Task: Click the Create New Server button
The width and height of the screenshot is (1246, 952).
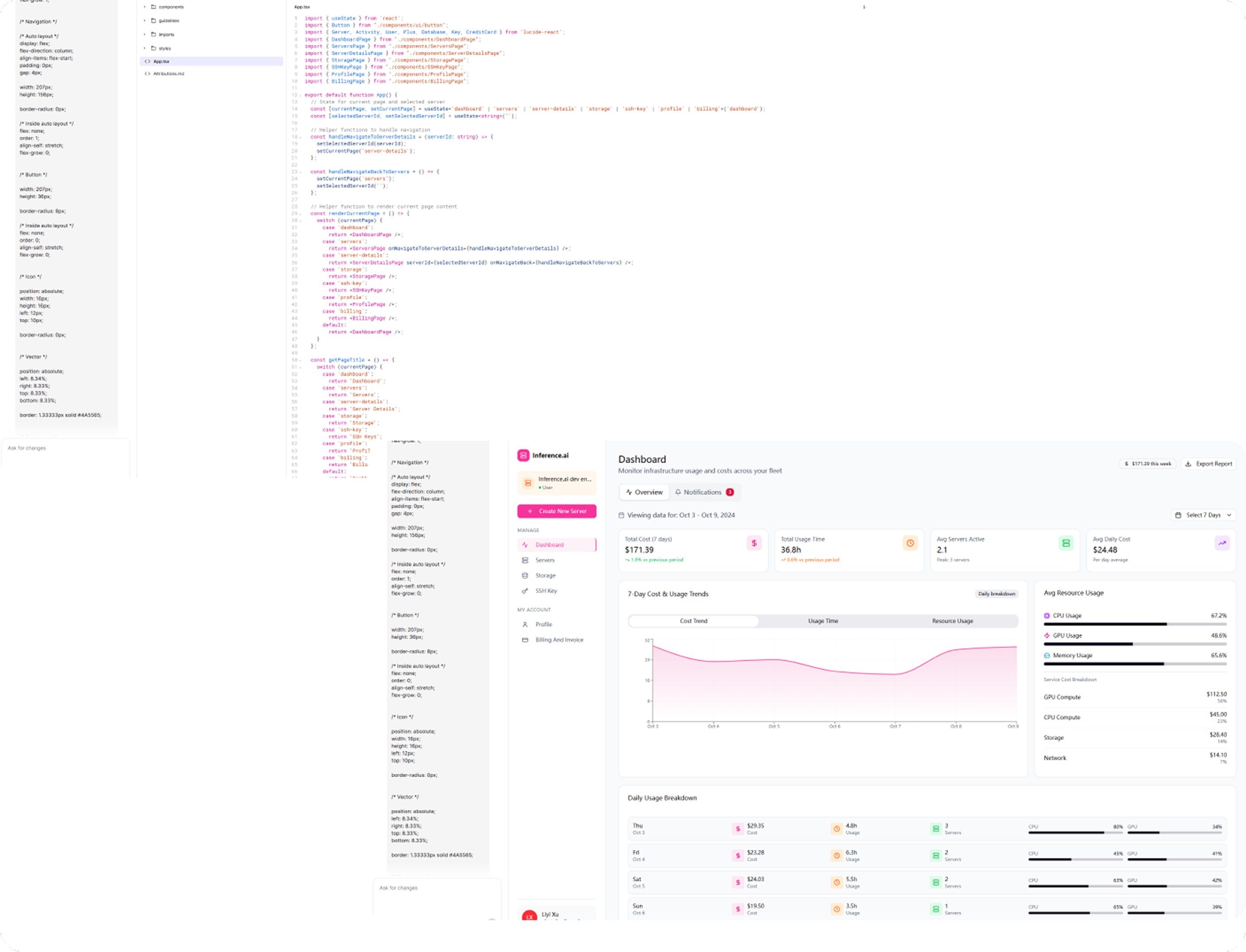Action: point(557,511)
